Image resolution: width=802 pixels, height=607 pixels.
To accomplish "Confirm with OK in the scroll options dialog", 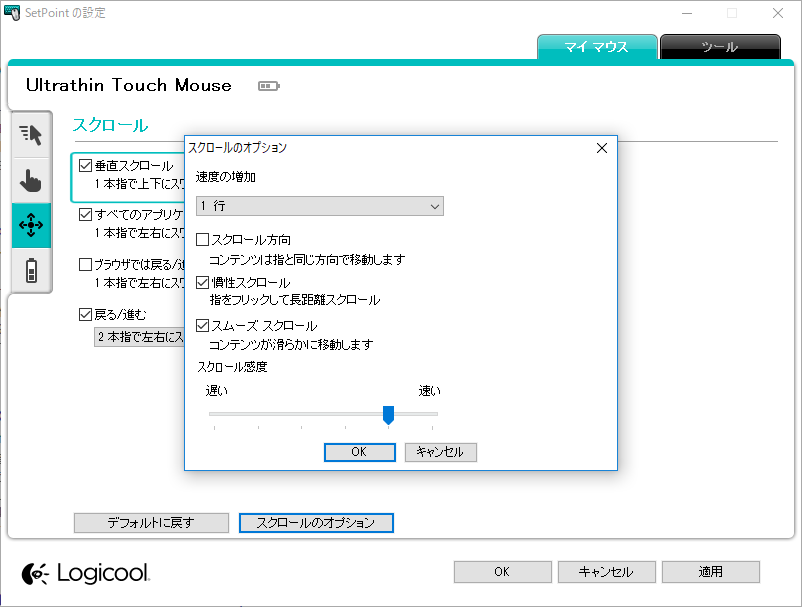I will 359,451.
